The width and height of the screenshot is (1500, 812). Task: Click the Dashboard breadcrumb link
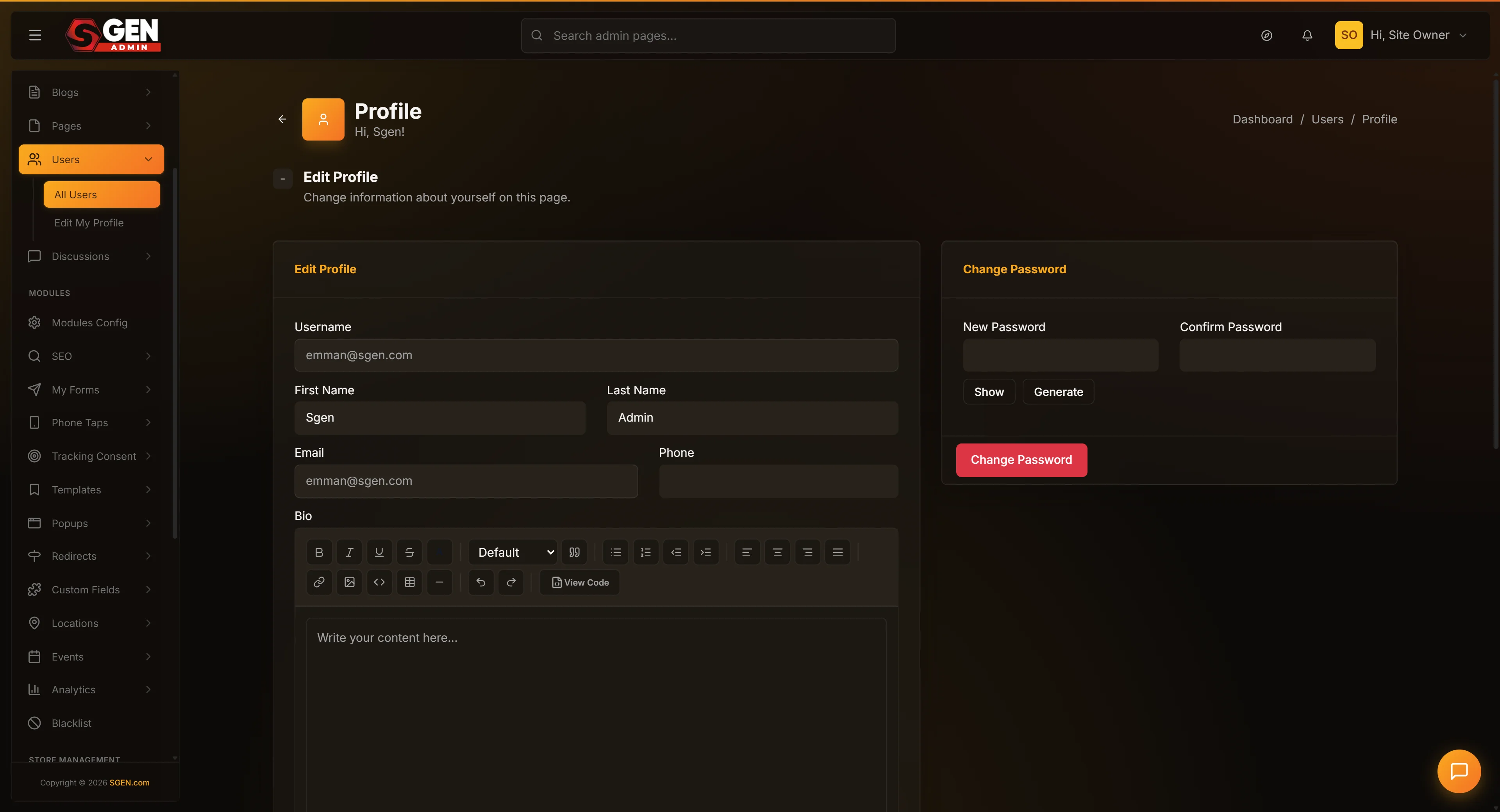[x=1262, y=119]
